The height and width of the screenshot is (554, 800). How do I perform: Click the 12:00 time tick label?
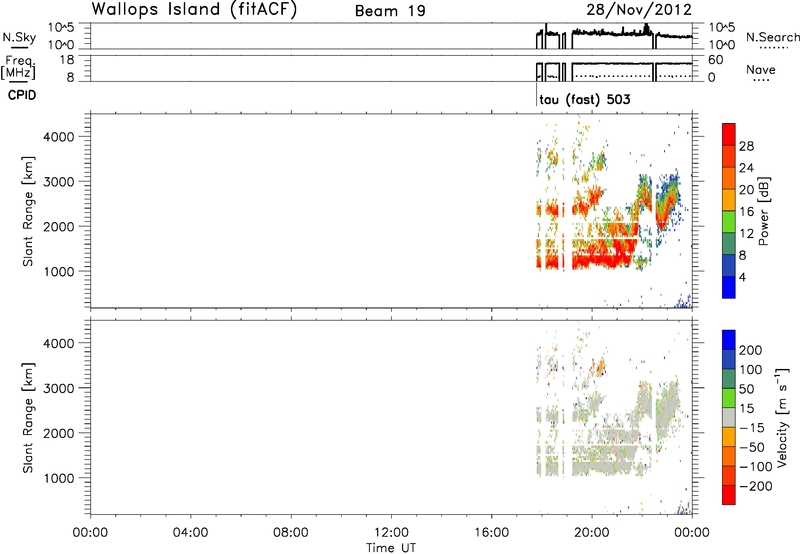pyautogui.click(x=391, y=533)
